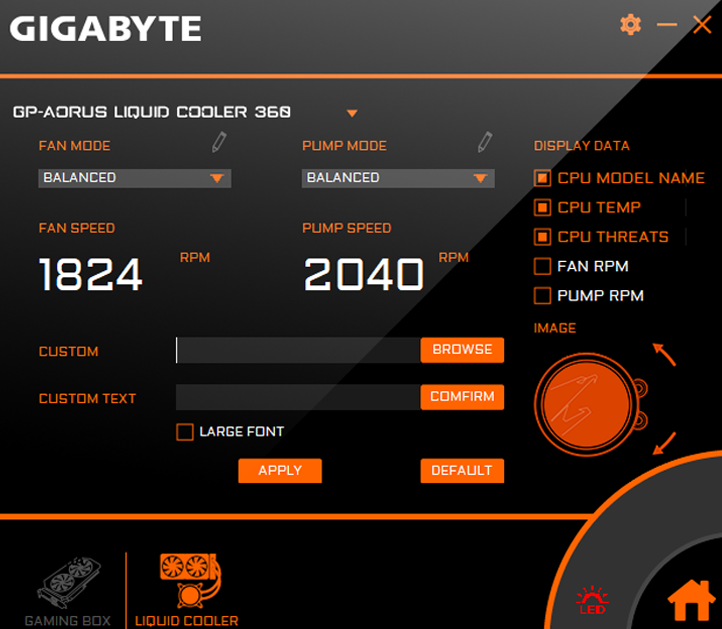The width and height of the screenshot is (722, 629).
Task: Rotate image with lower arrow icon
Action: [664, 443]
